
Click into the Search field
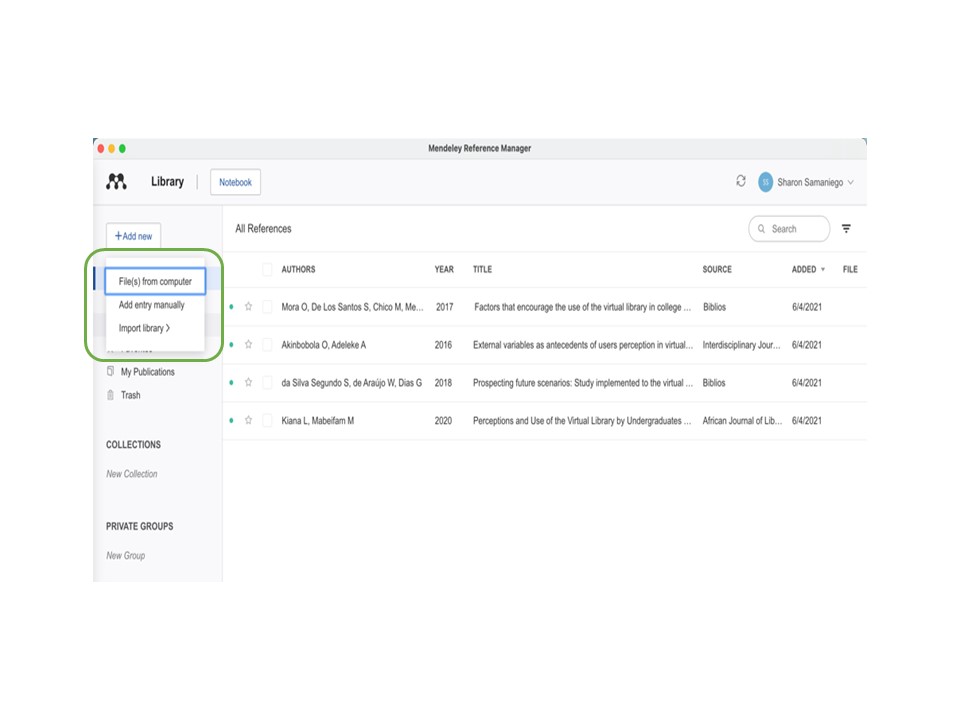pyautogui.click(x=789, y=229)
